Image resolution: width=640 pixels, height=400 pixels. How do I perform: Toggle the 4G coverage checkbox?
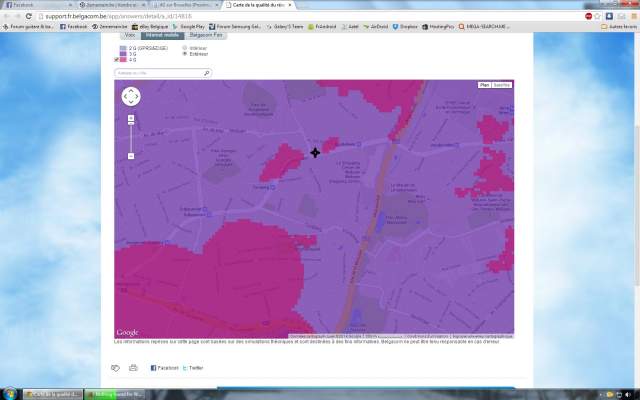click(117, 60)
